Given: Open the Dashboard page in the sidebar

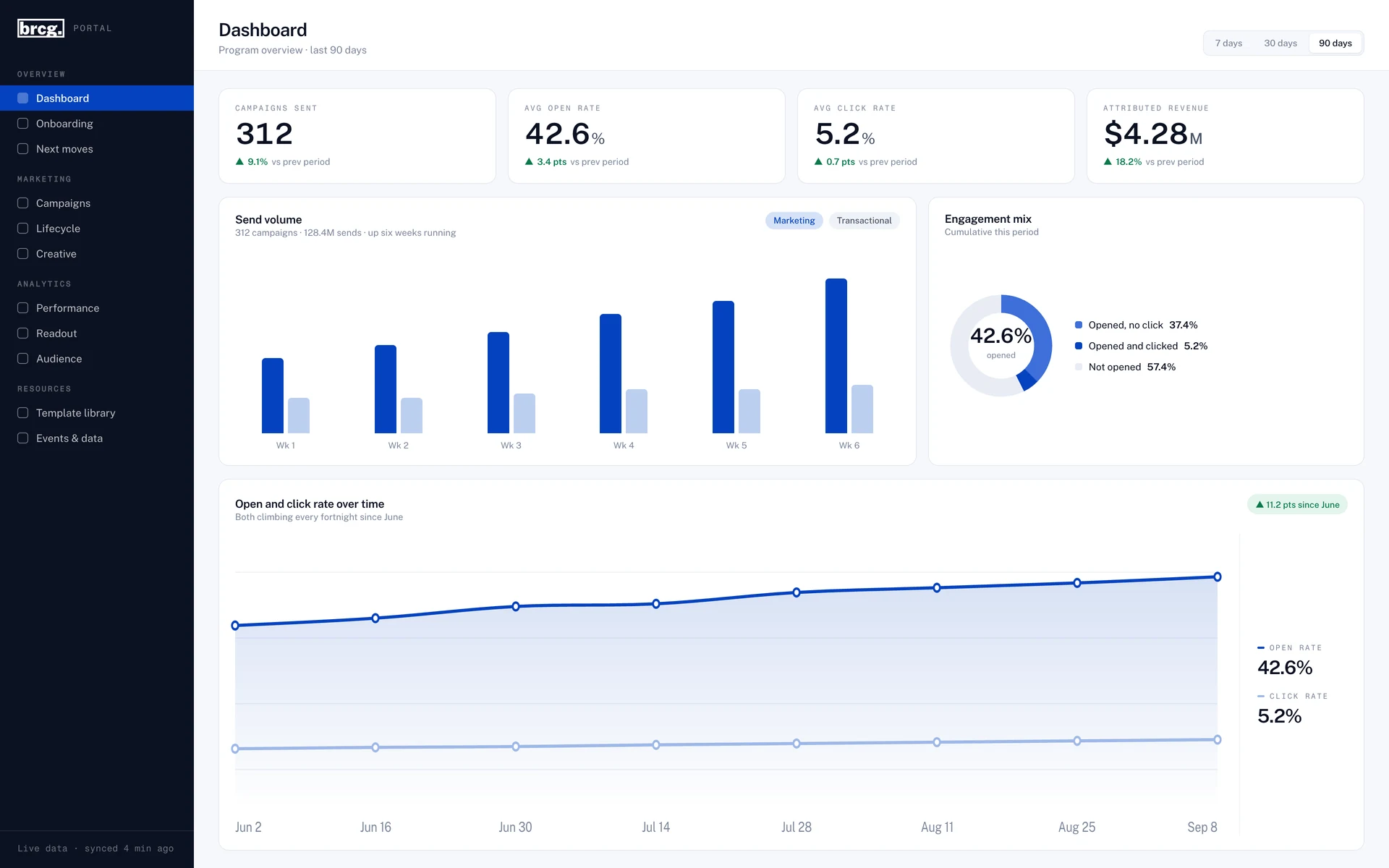Looking at the screenshot, I should tap(97, 98).
